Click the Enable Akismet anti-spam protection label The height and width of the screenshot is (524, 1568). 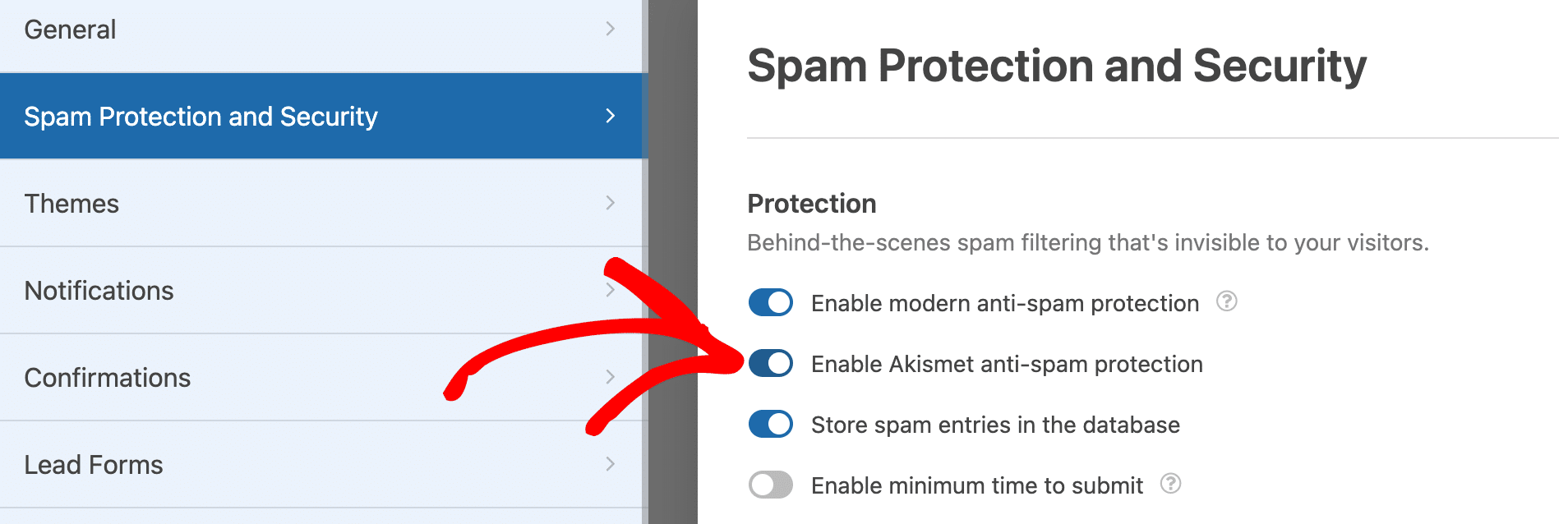pos(1007,364)
